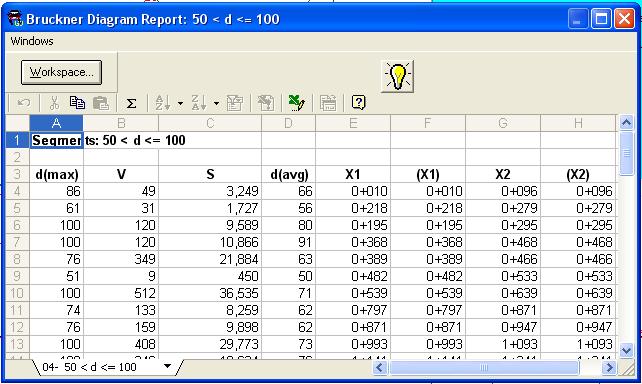This screenshot has width=642, height=384.
Task: Select row 4 header
Action: pos(17,191)
